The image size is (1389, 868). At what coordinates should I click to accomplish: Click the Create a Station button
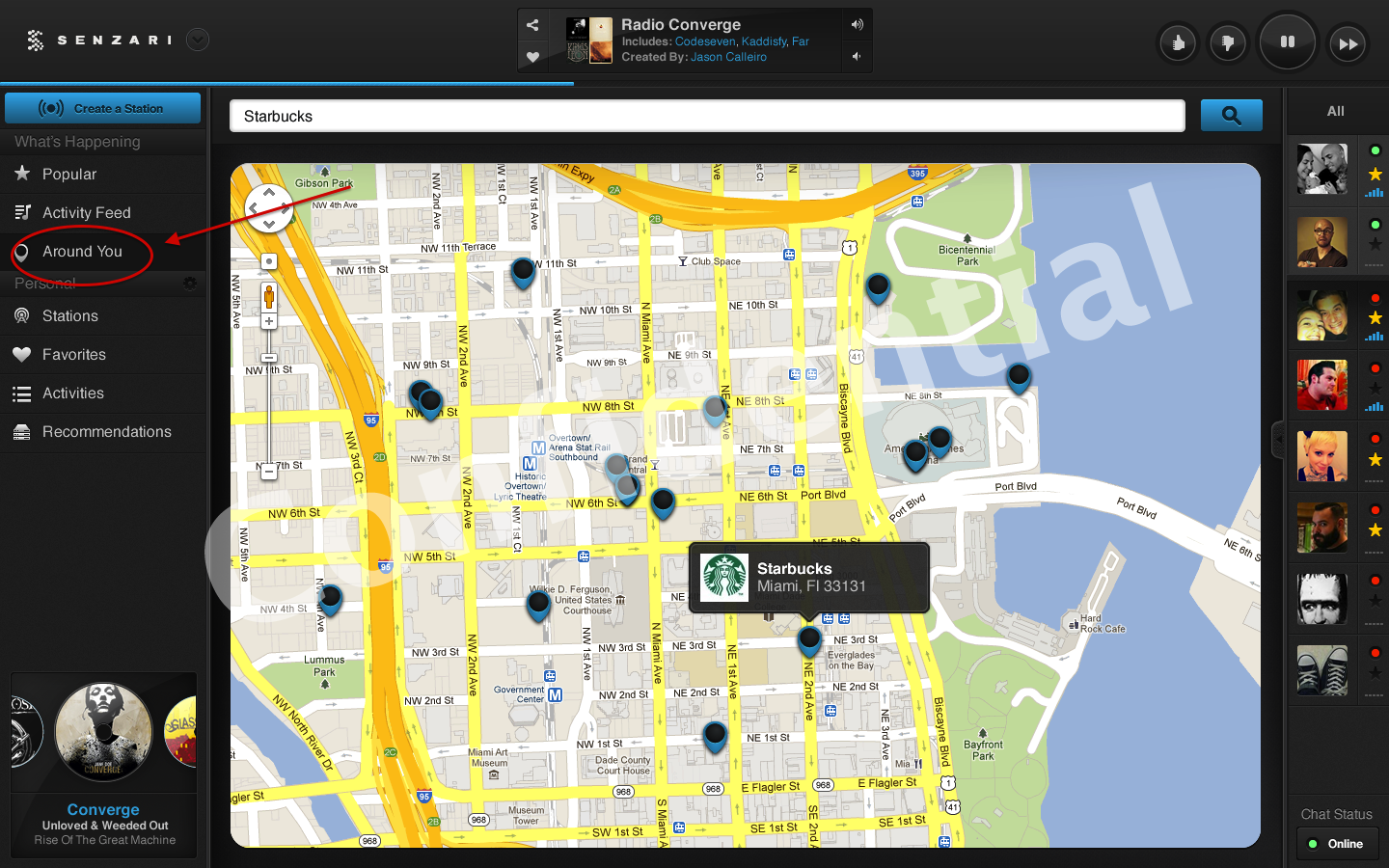click(x=103, y=108)
